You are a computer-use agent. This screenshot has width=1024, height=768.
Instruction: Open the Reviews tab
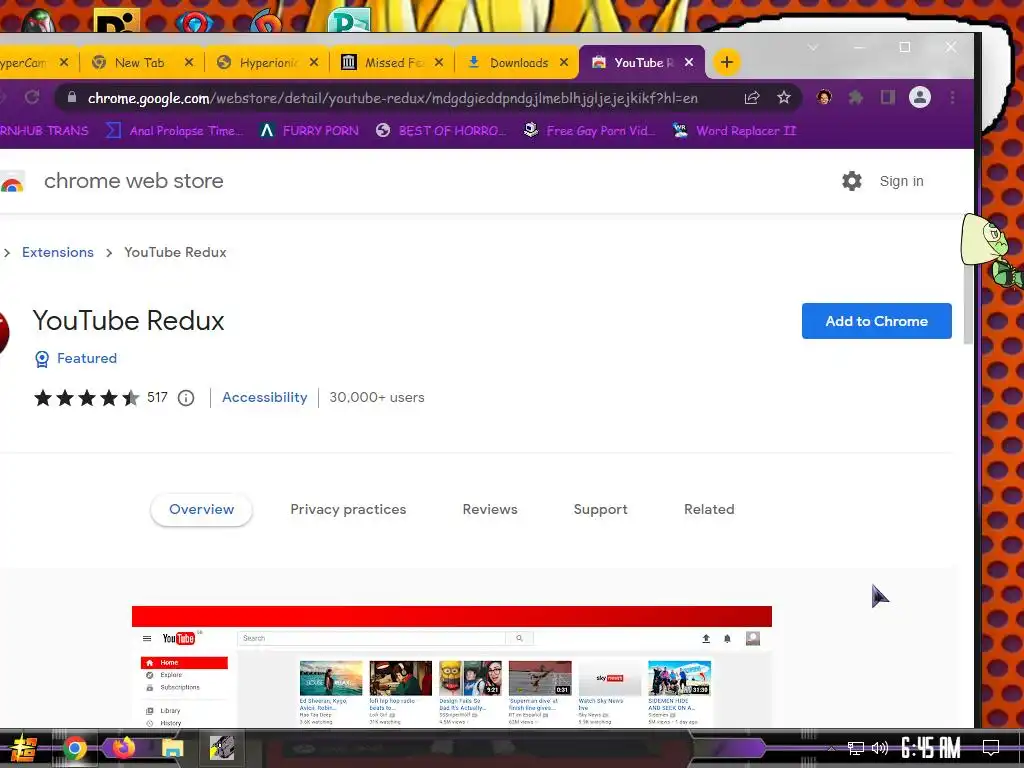point(490,509)
